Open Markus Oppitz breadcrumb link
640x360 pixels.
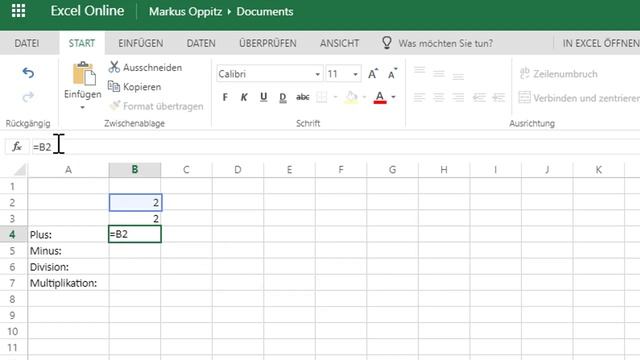[185, 11]
